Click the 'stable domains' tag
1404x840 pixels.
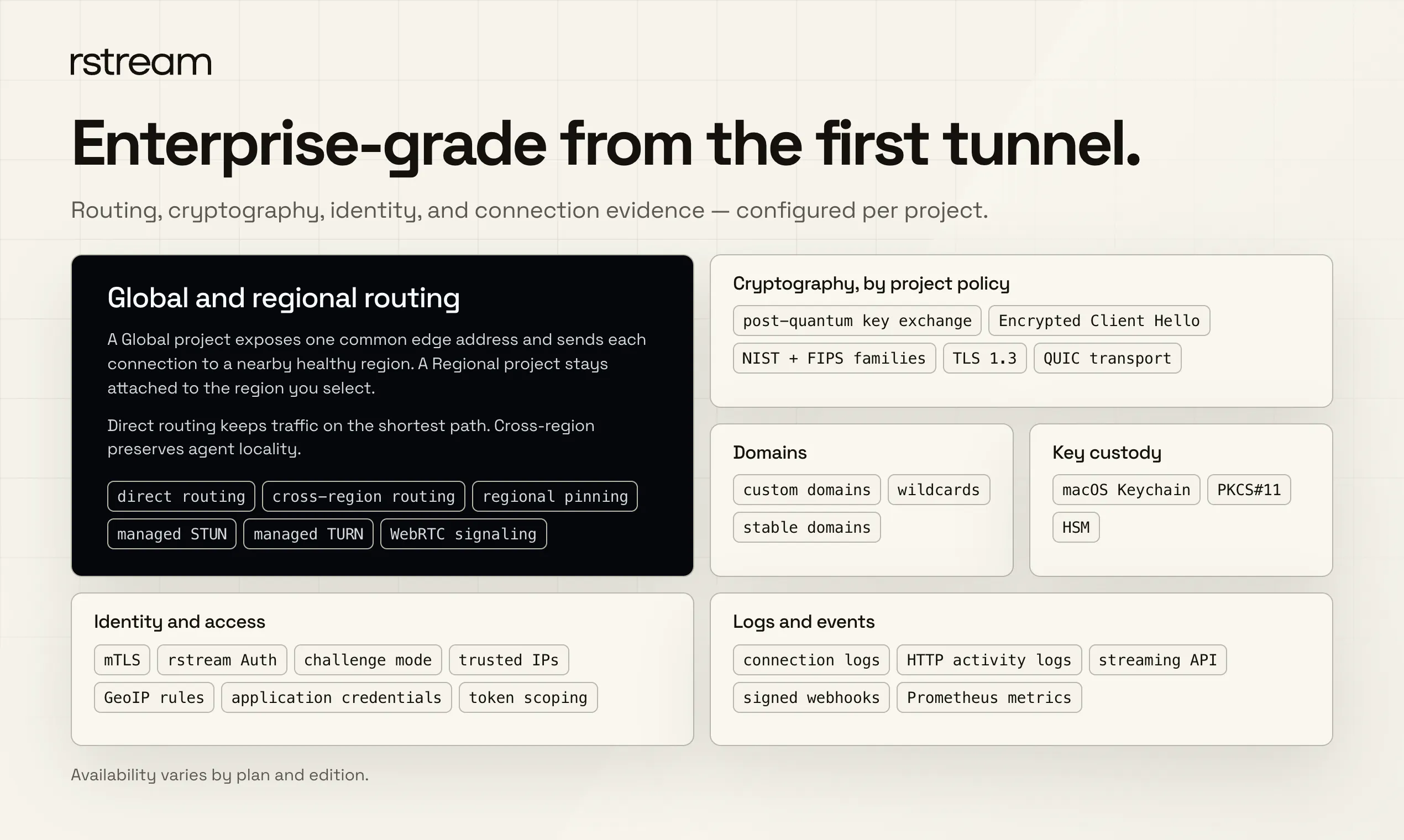click(x=806, y=528)
